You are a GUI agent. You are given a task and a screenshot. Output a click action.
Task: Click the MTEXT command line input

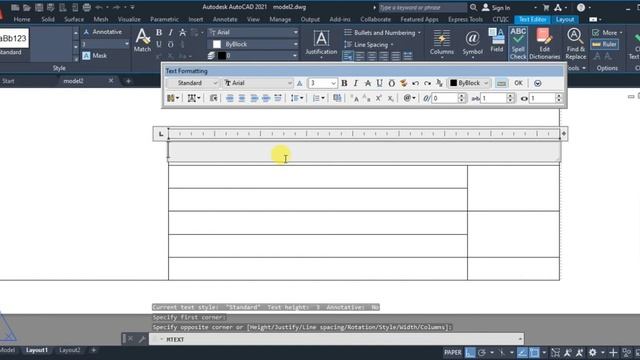tap(336, 339)
